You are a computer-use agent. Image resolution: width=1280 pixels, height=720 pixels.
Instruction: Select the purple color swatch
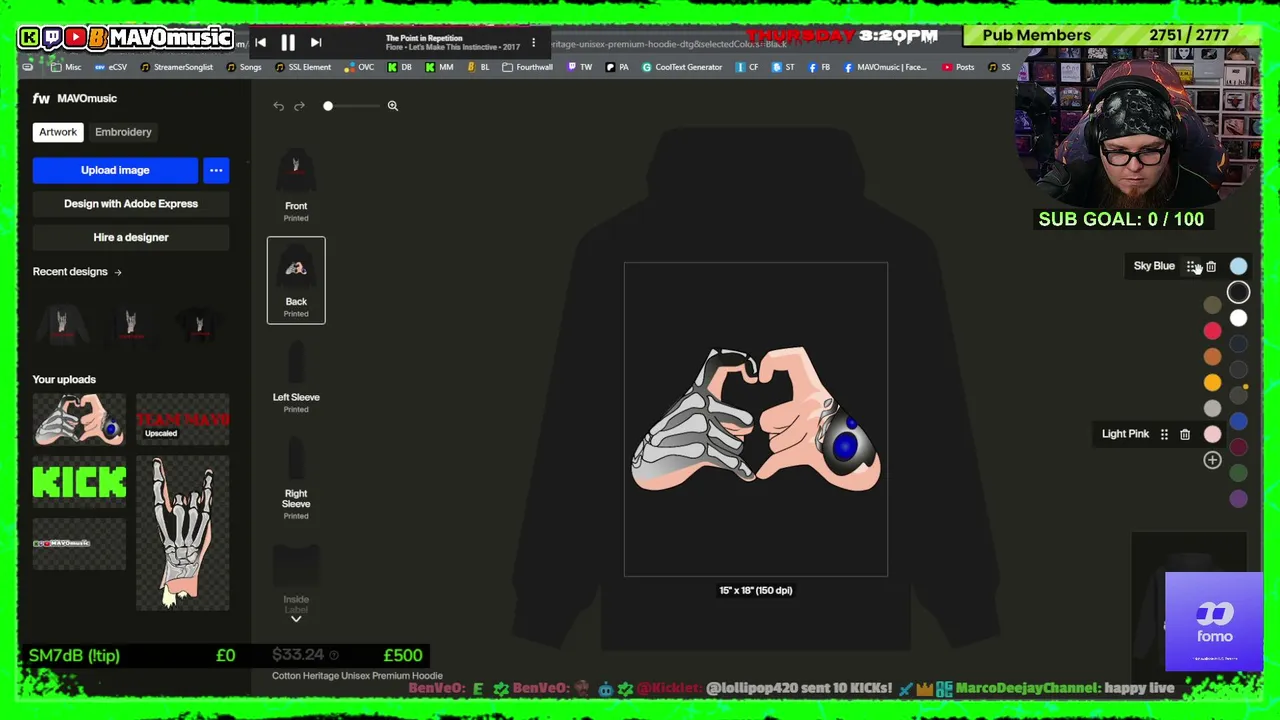[x=1238, y=500]
